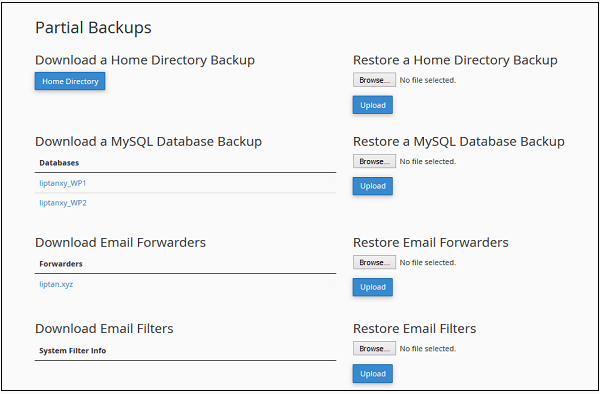600x394 pixels.
Task: Download the liptanxy_WP1 database backup
Action: (63, 183)
